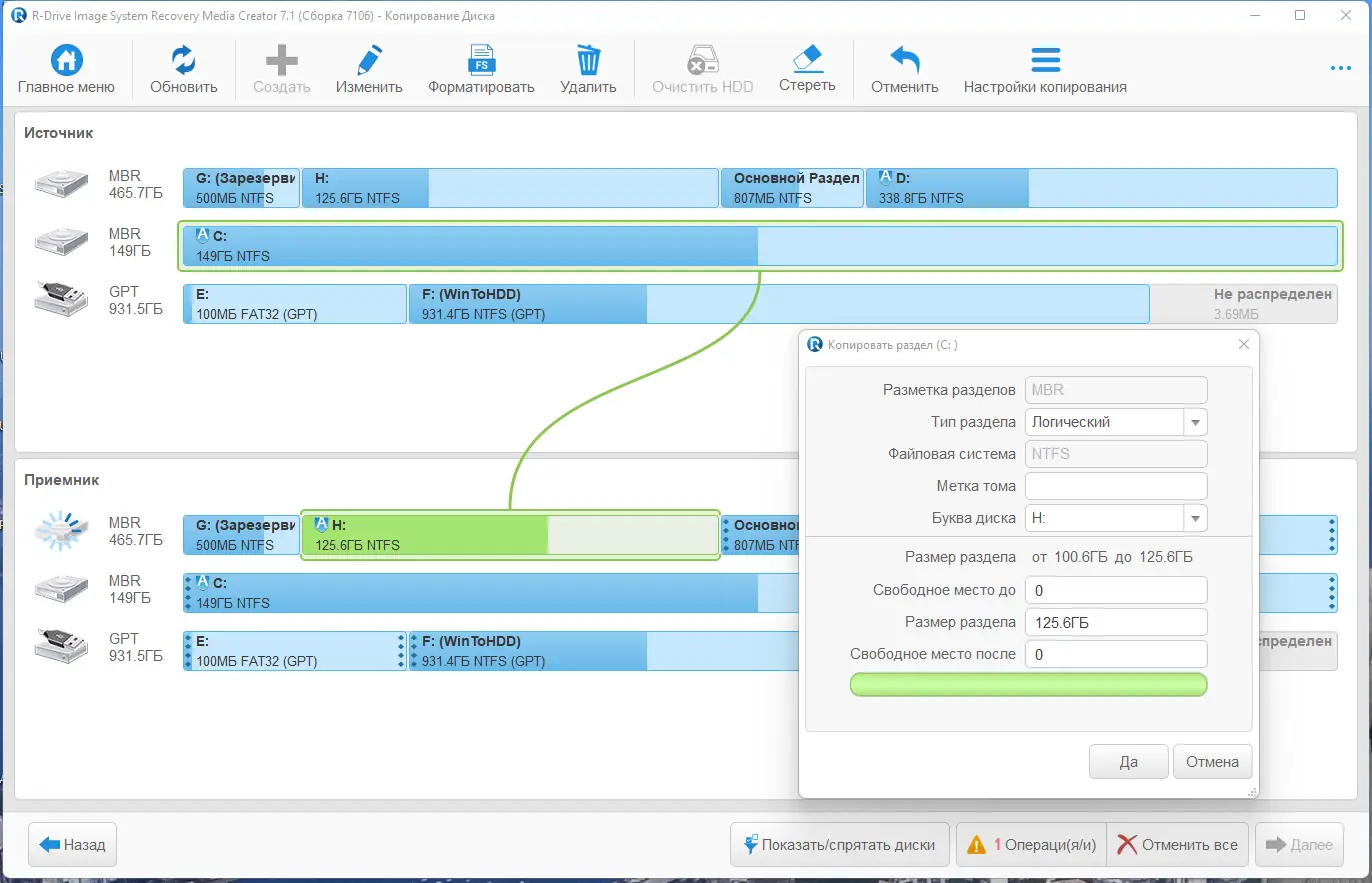1372x883 pixels.
Task: Click the Удалить trash icon
Action: [588, 61]
